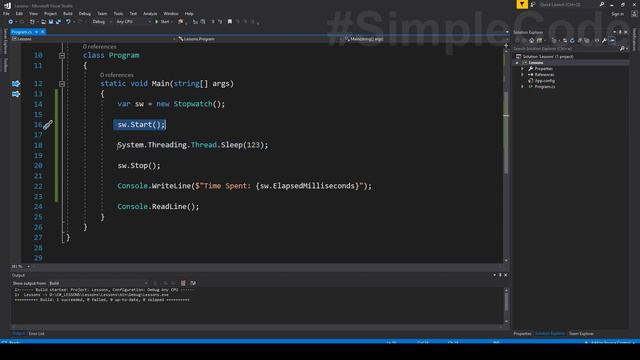Screen dimensions: 640x360
Task: Click the Clear All icon in Output toolbar
Action: click(183, 283)
